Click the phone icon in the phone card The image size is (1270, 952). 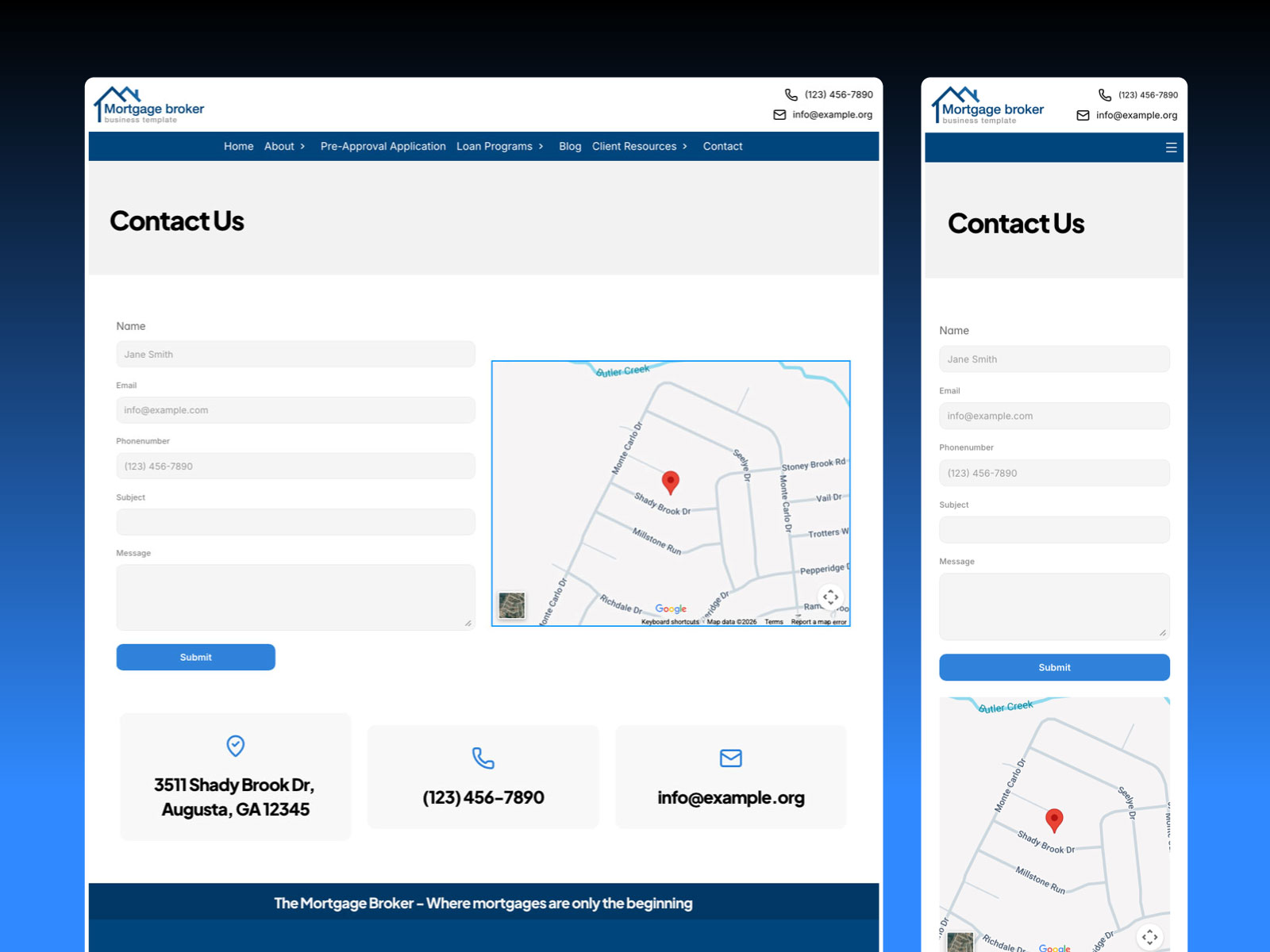coord(483,758)
